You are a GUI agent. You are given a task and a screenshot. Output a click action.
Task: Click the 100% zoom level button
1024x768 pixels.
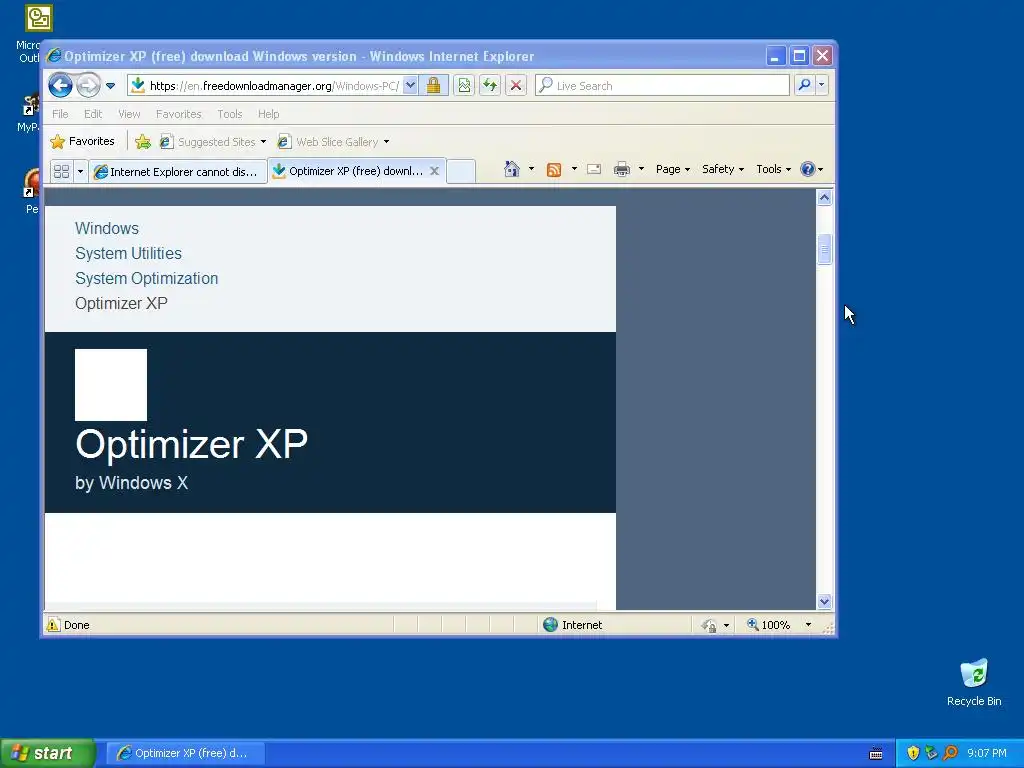[769, 625]
